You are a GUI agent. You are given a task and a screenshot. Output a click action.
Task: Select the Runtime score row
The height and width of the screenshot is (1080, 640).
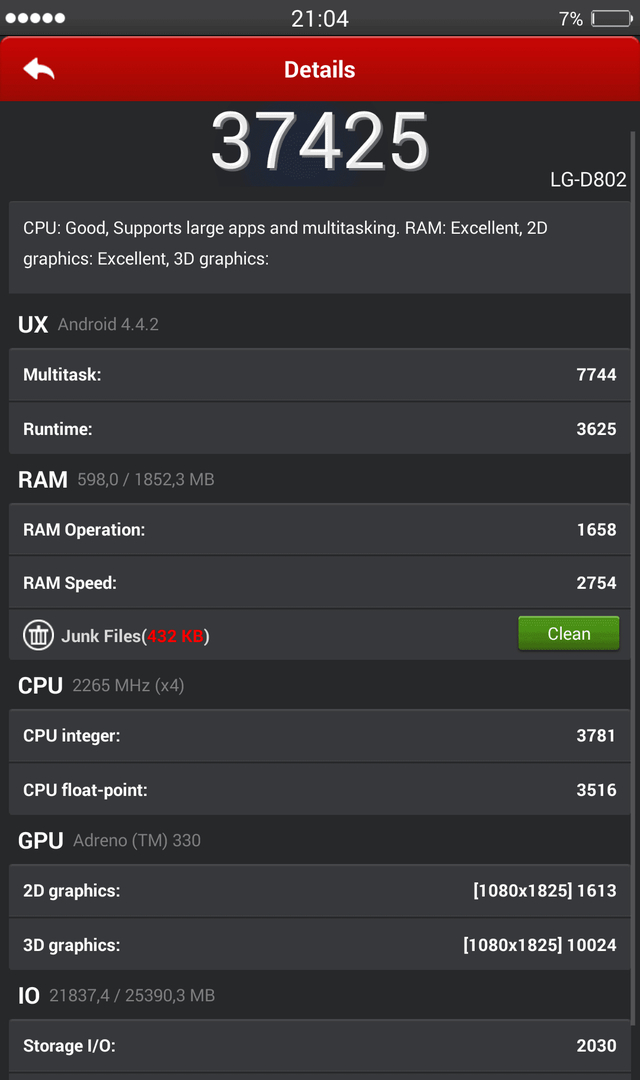coord(320,428)
